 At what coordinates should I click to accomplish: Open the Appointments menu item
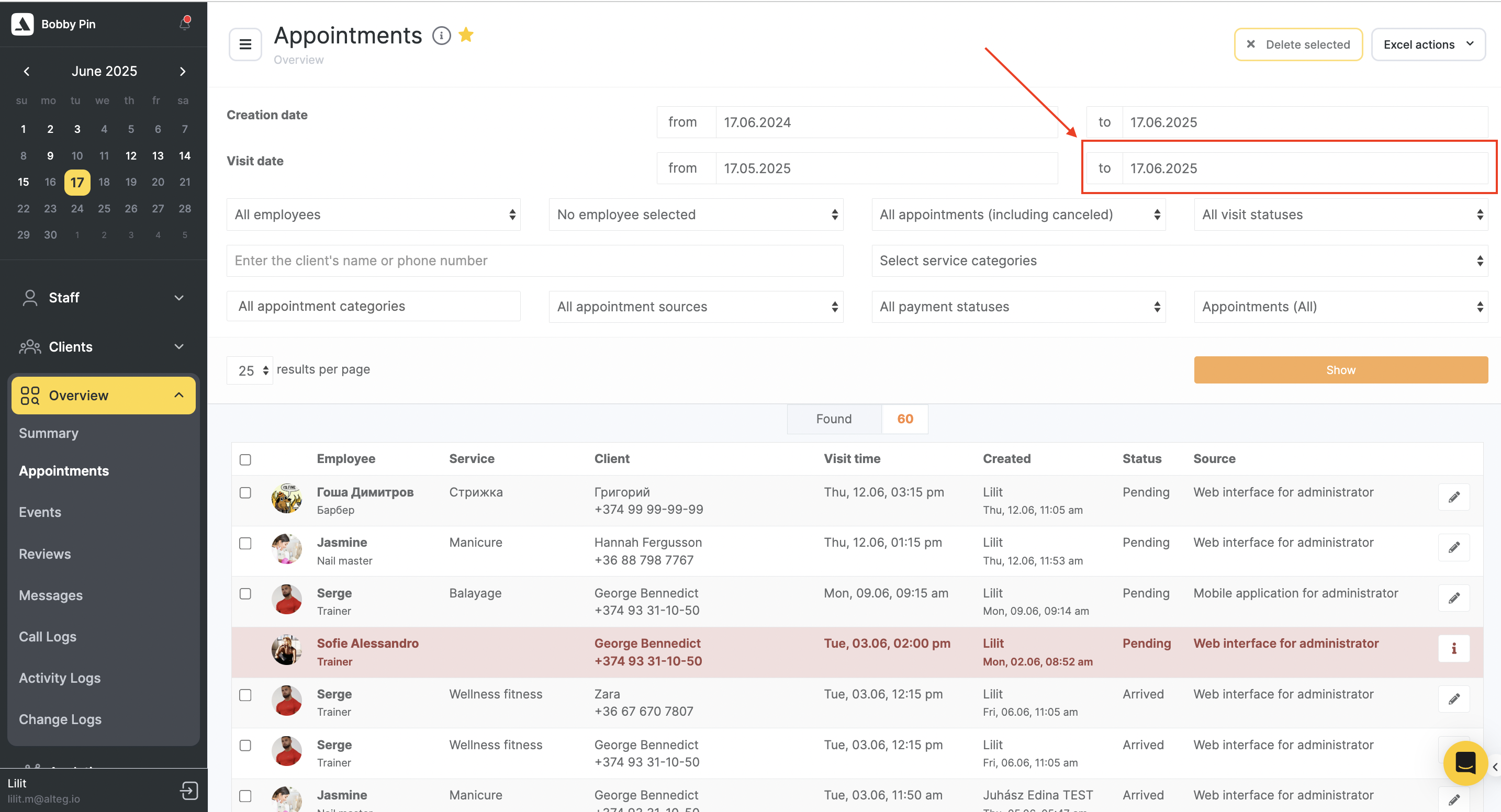pos(63,471)
